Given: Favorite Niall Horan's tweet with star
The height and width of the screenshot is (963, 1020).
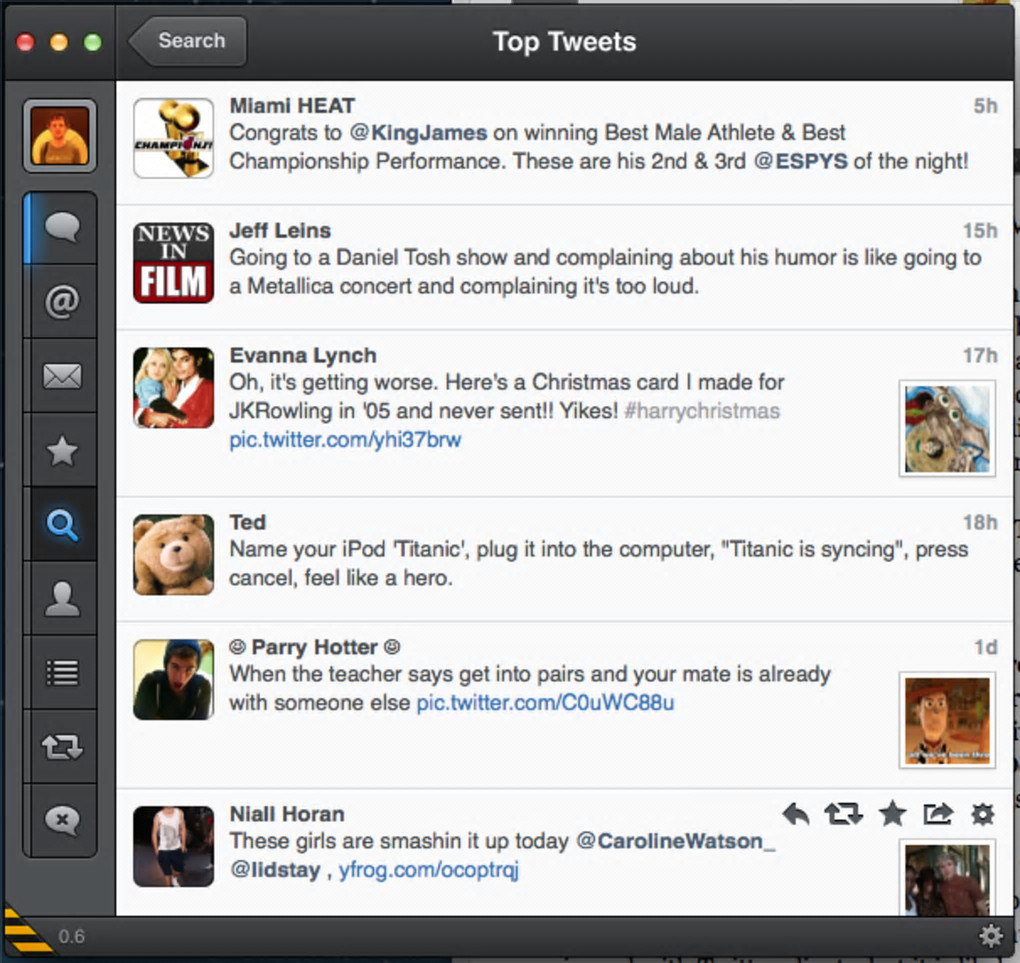Looking at the screenshot, I should tap(892, 813).
